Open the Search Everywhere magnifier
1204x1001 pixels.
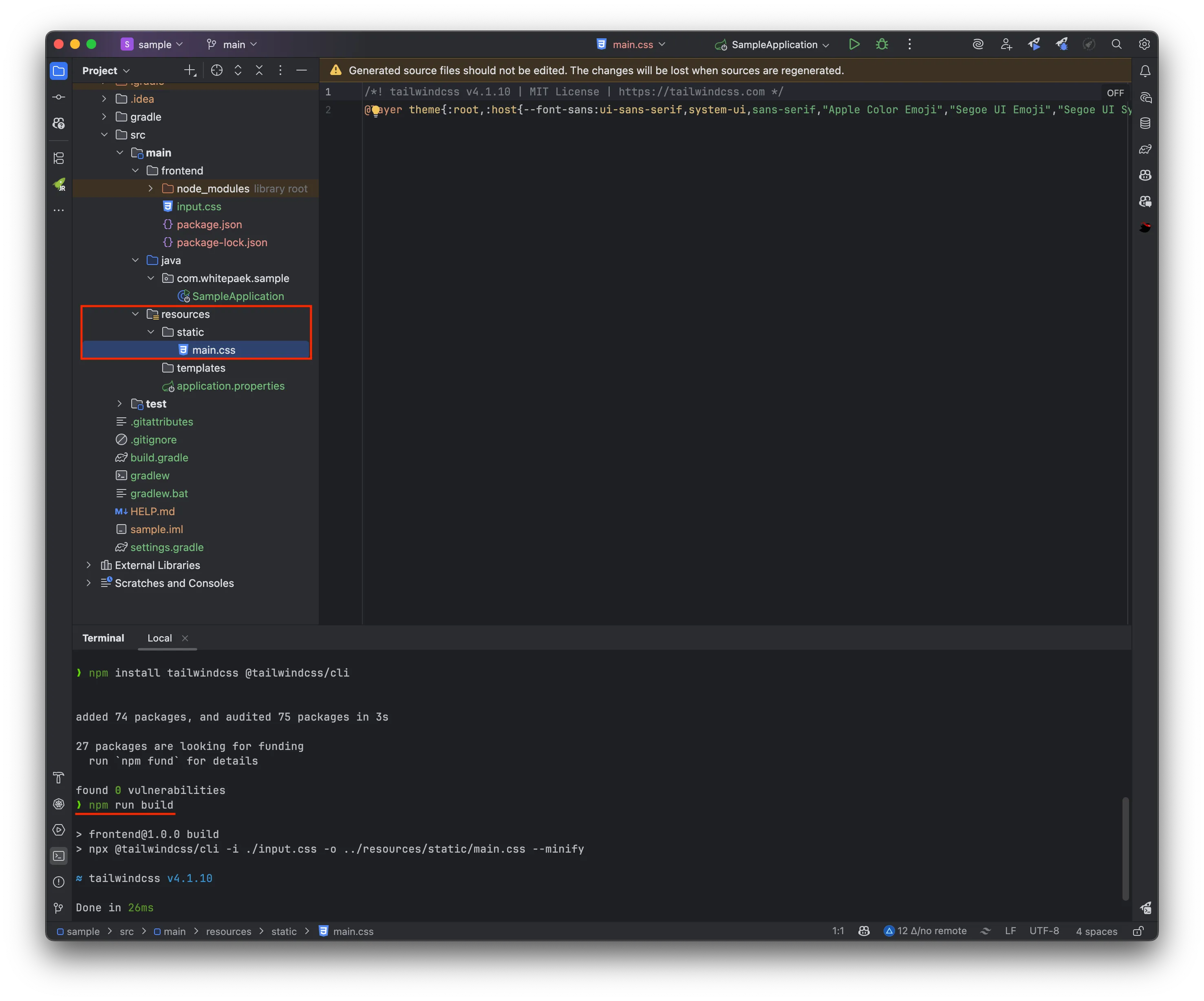click(x=1116, y=44)
